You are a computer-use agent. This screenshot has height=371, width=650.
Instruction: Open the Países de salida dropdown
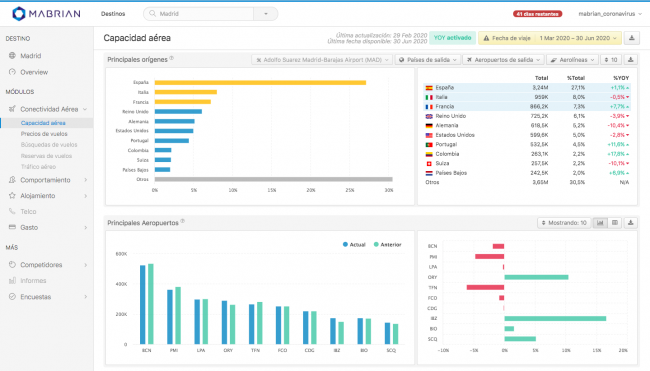(x=428, y=60)
